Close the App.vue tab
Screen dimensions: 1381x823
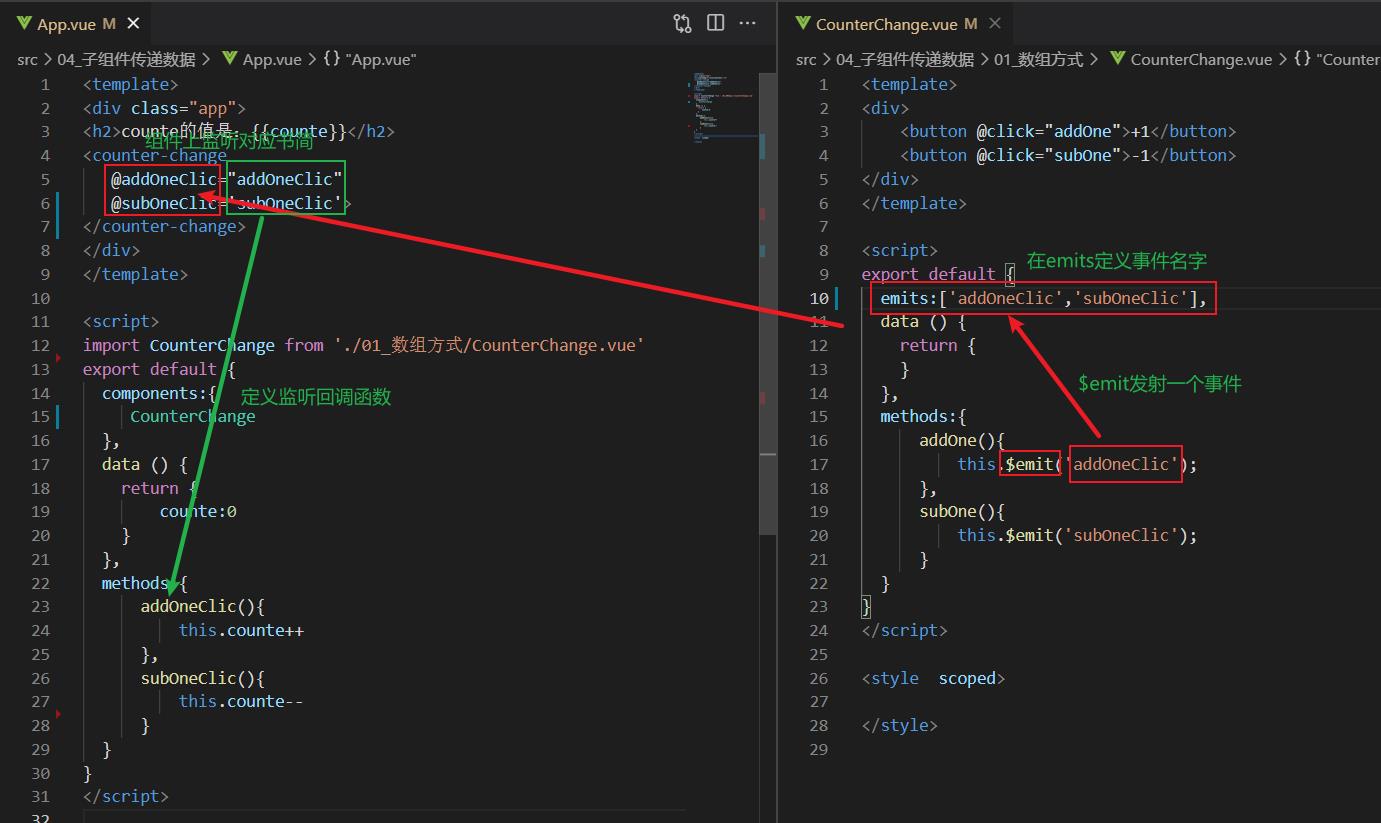[134, 23]
